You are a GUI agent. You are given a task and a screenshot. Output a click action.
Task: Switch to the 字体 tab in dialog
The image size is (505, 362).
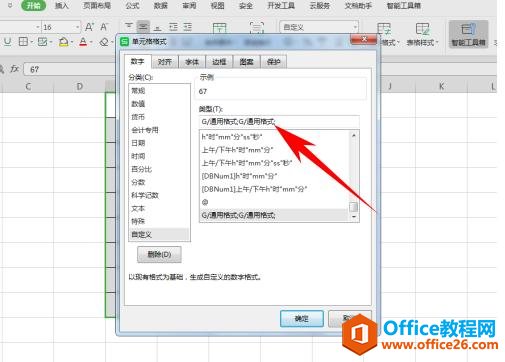pos(192,62)
